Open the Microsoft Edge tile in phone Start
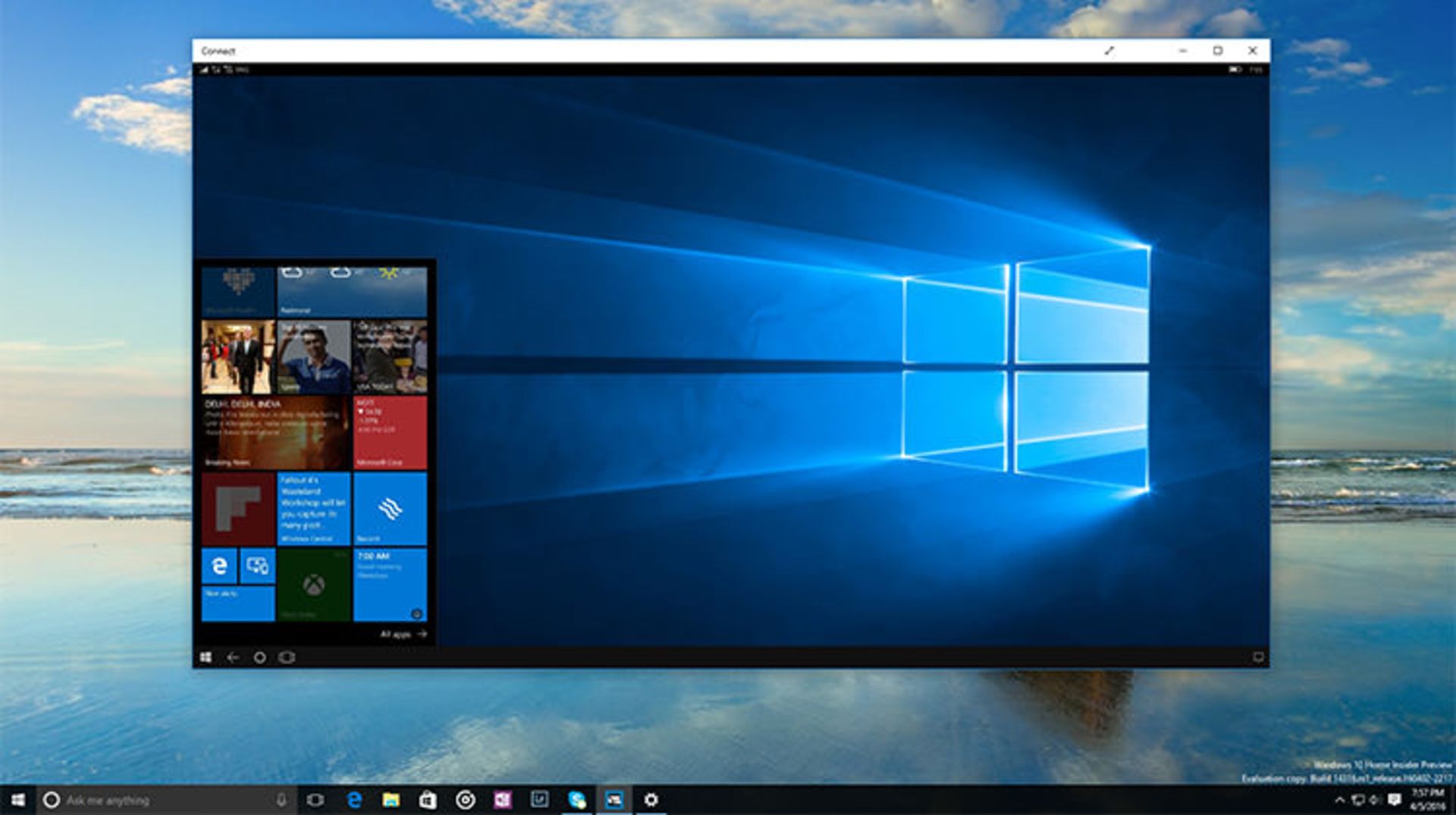 pyautogui.click(x=219, y=566)
